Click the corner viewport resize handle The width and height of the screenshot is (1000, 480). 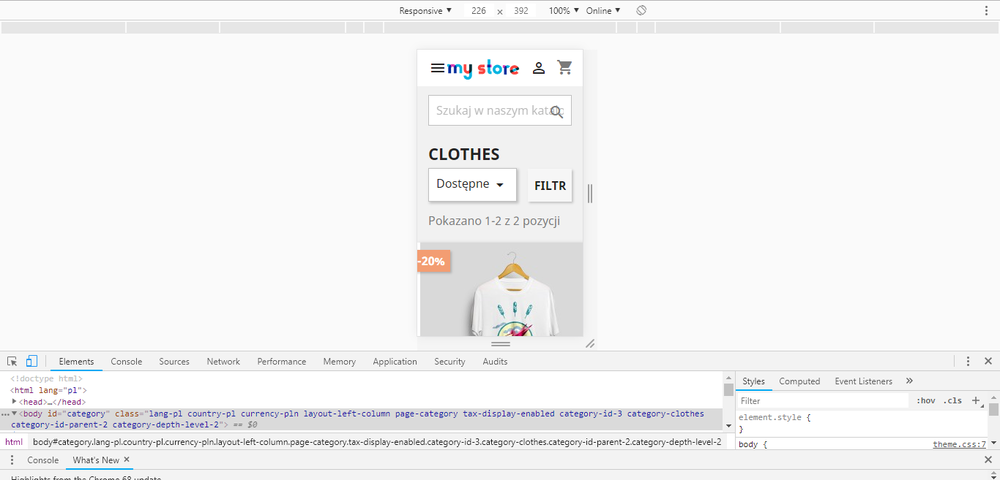[x=590, y=344]
